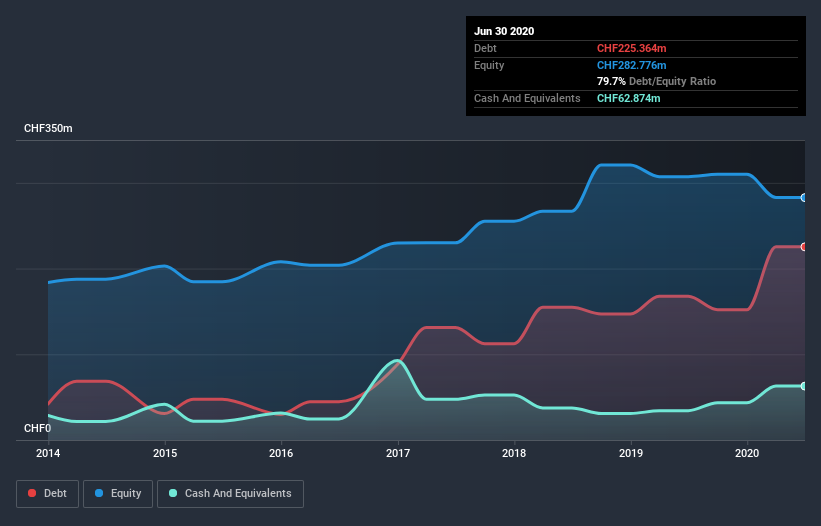Click the 2015 x-axis label
This screenshot has height=526, width=821.
point(165,453)
